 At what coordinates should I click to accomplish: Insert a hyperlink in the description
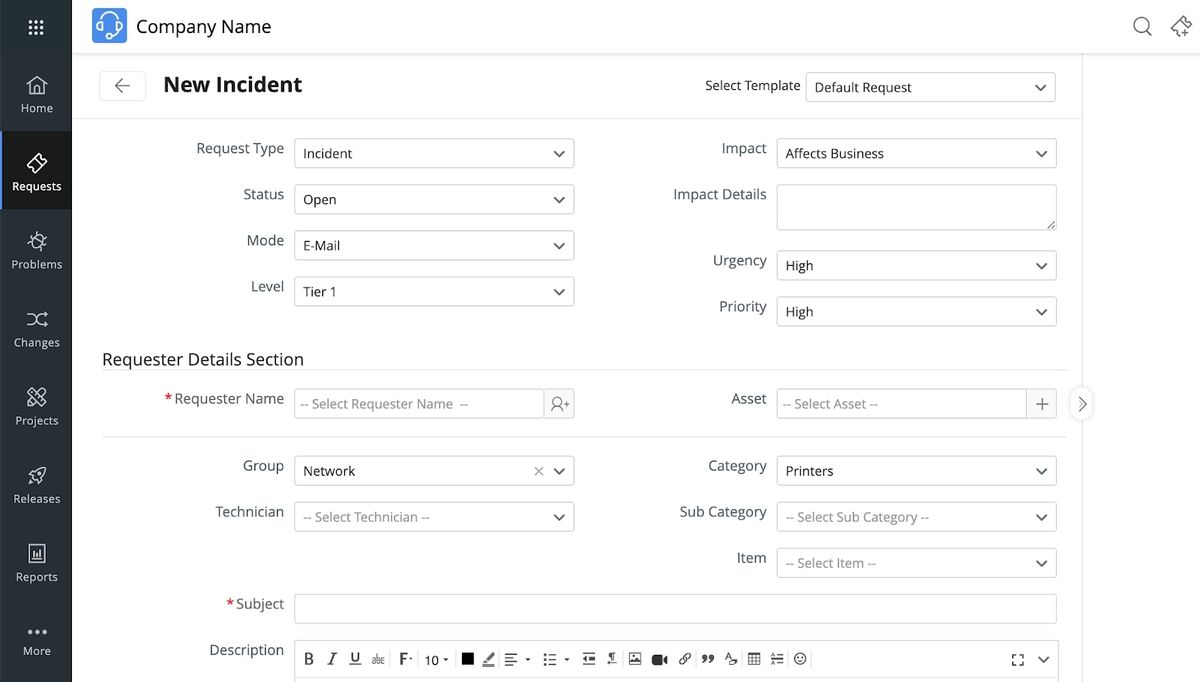click(x=684, y=658)
